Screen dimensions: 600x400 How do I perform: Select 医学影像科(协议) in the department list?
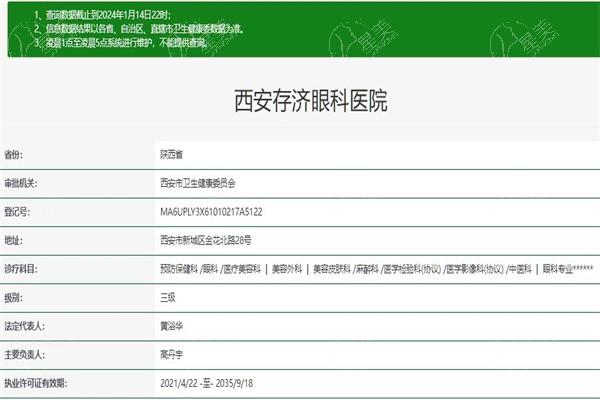click(474, 269)
